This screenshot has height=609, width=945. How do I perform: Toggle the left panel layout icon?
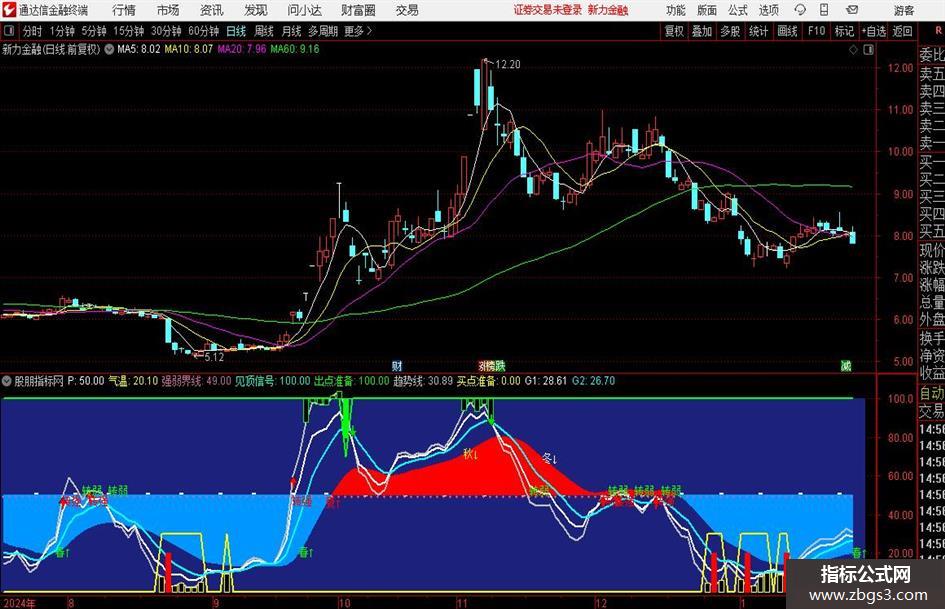(9, 31)
